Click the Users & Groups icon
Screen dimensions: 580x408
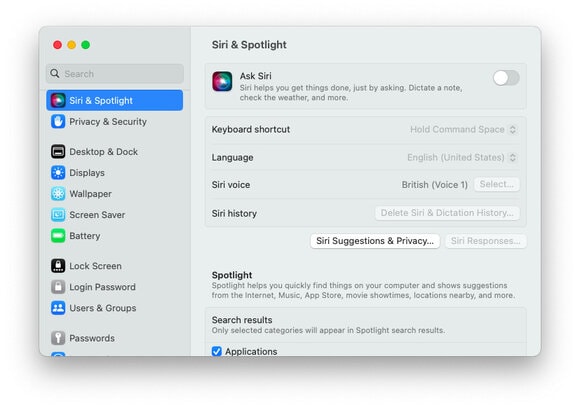58,308
